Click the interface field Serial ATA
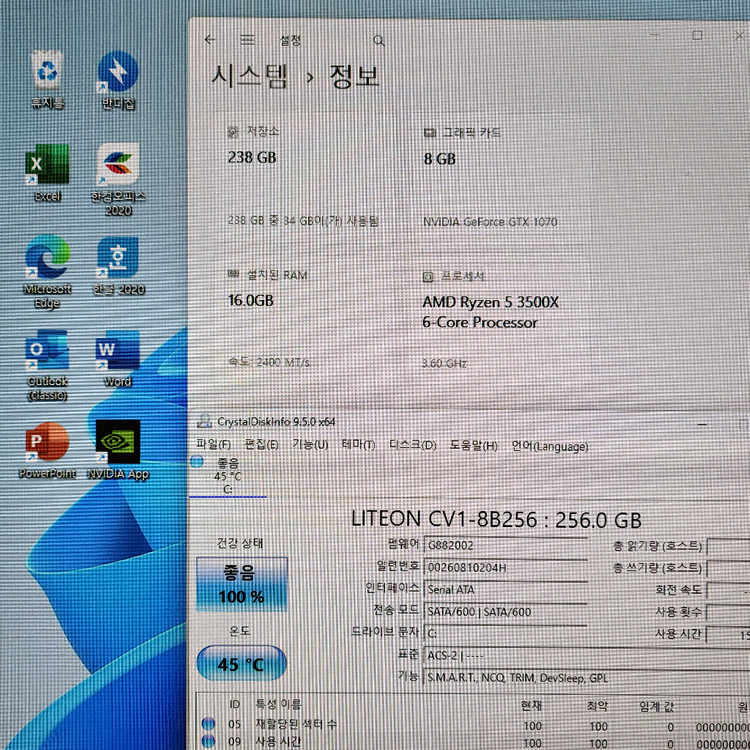Viewport: 750px width, 750px height. pyautogui.click(x=505, y=589)
